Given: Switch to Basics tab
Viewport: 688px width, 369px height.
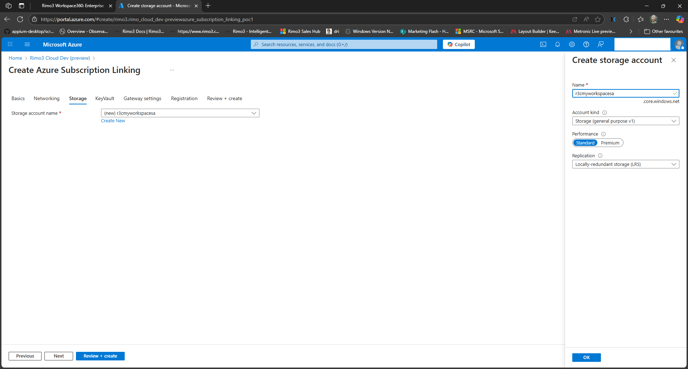Looking at the screenshot, I should tap(18, 98).
